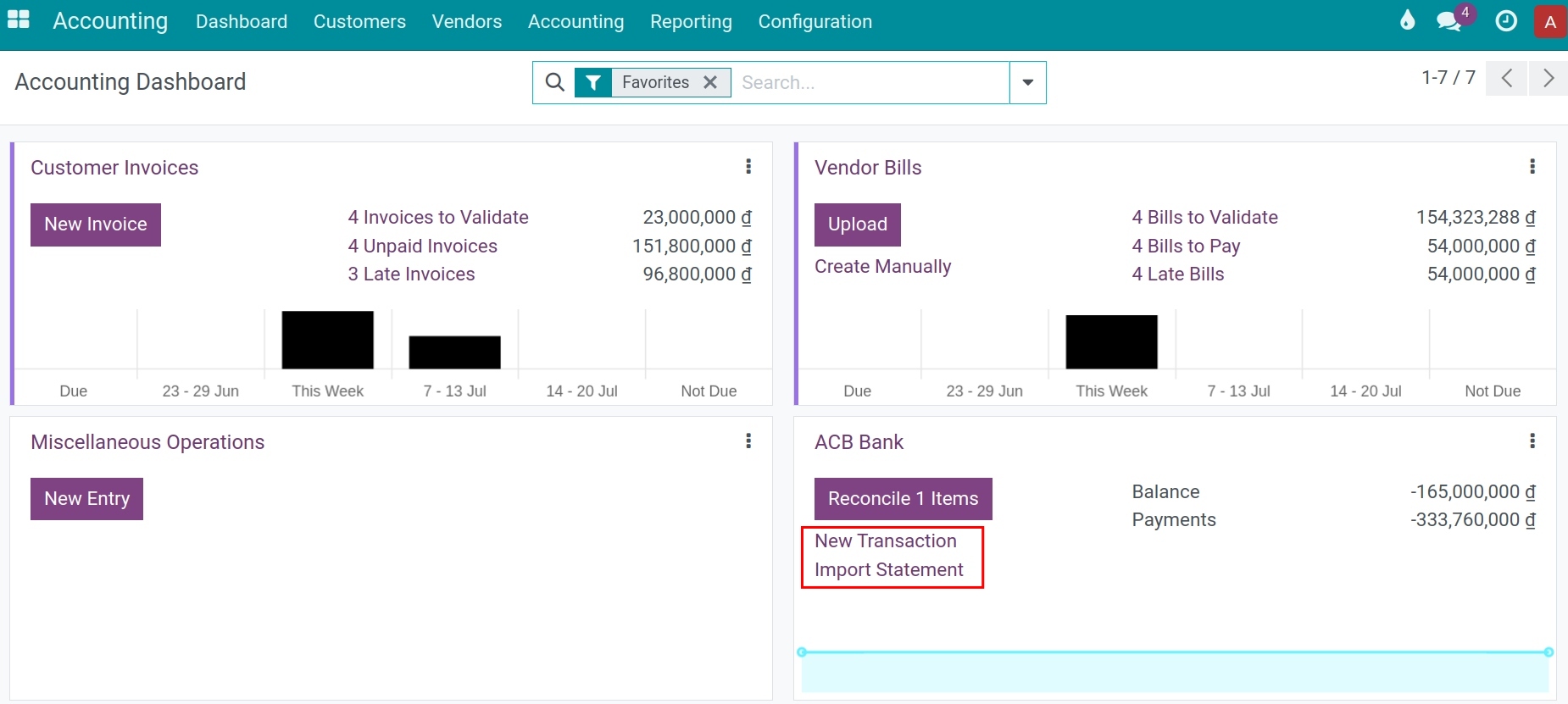Remove the Favorites filter with the X
This screenshot has height=704, width=1568.
pyautogui.click(x=710, y=82)
